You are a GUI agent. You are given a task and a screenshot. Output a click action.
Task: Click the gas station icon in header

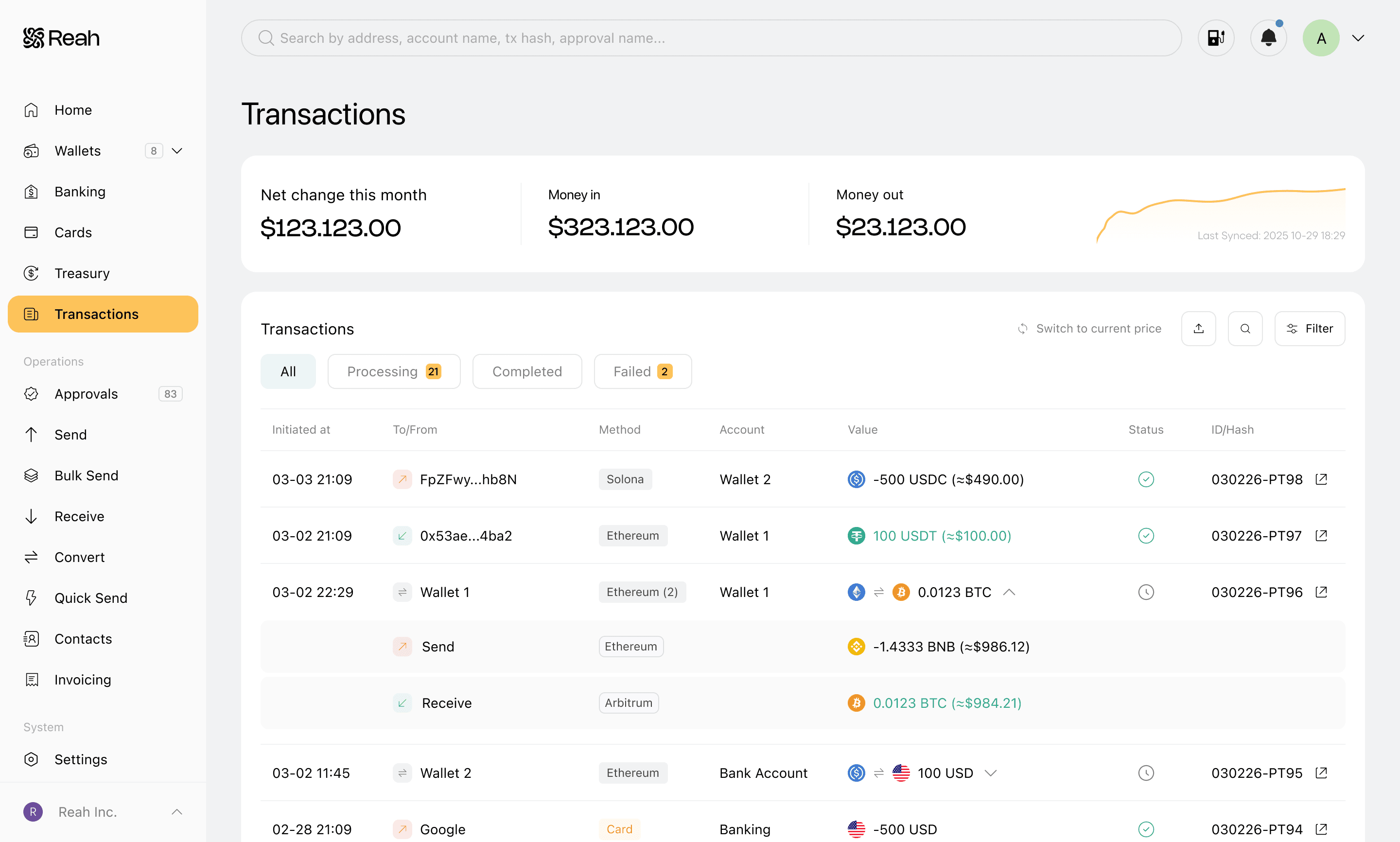pyautogui.click(x=1216, y=38)
